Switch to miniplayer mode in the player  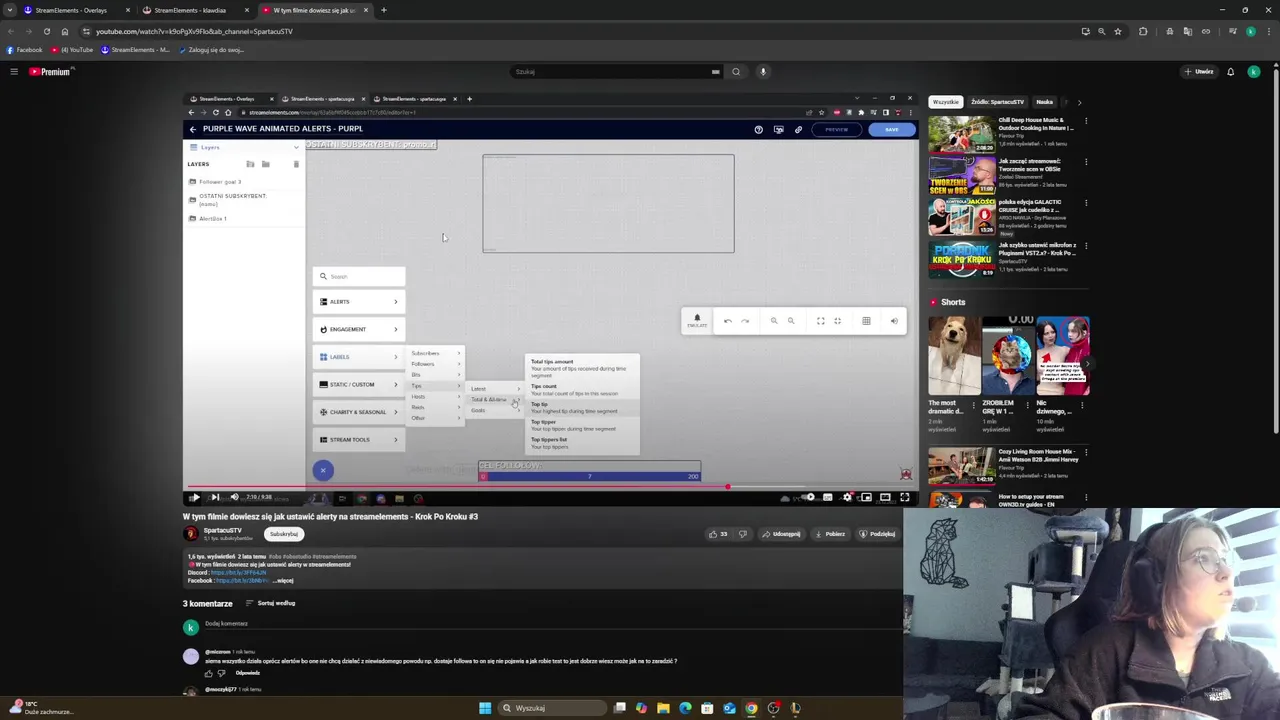(x=866, y=497)
